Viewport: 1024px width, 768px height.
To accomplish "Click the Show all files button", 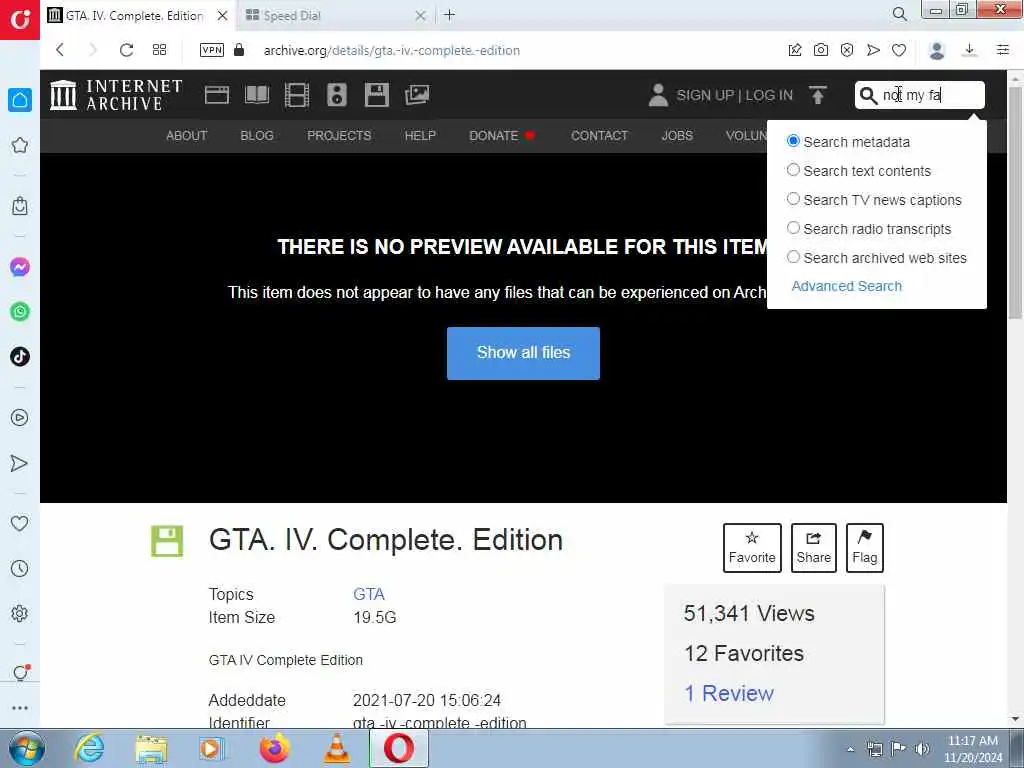I will click(523, 353).
